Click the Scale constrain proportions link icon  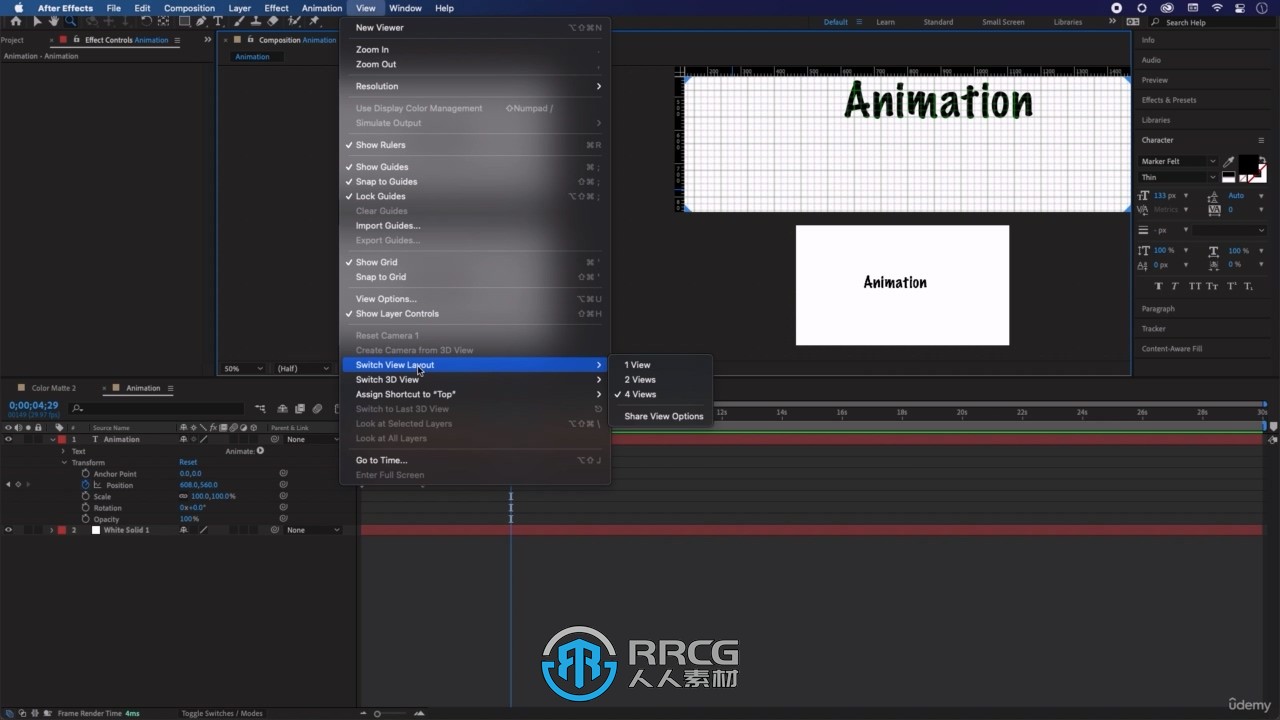(x=183, y=496)
